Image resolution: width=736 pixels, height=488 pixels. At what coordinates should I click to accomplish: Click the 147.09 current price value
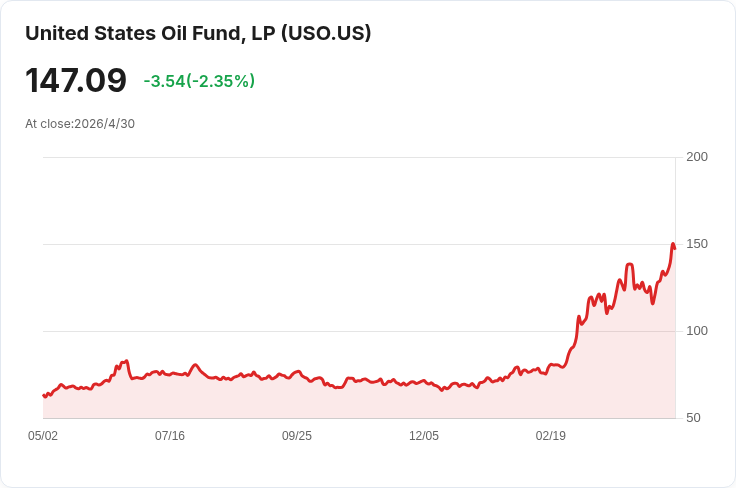(76, 80)
